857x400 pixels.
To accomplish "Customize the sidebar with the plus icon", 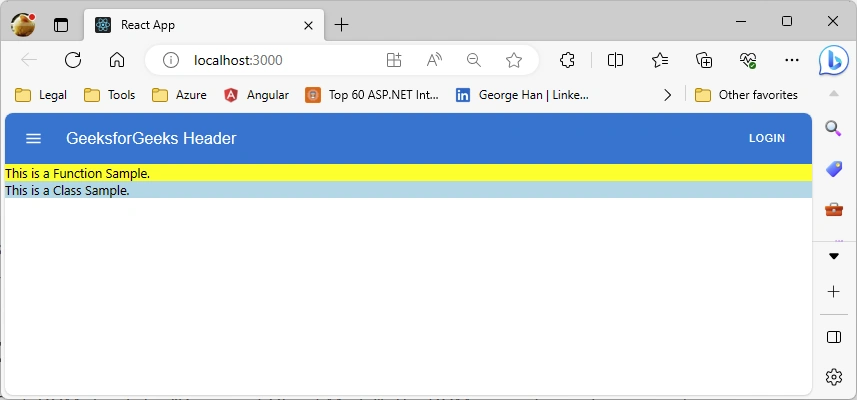I will pyautogui.click(x=833, y=292).
